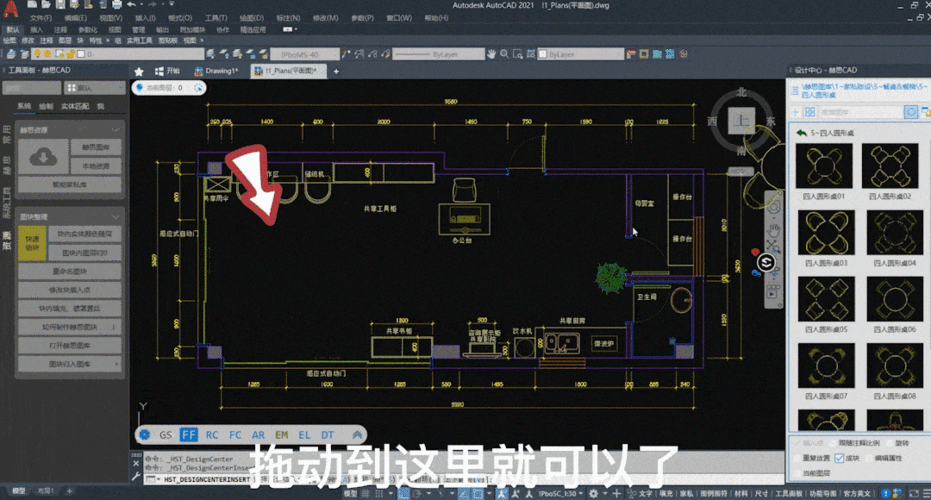Open the 默认 dropdown in tool panel
The image size is (931, 500).
94,88
